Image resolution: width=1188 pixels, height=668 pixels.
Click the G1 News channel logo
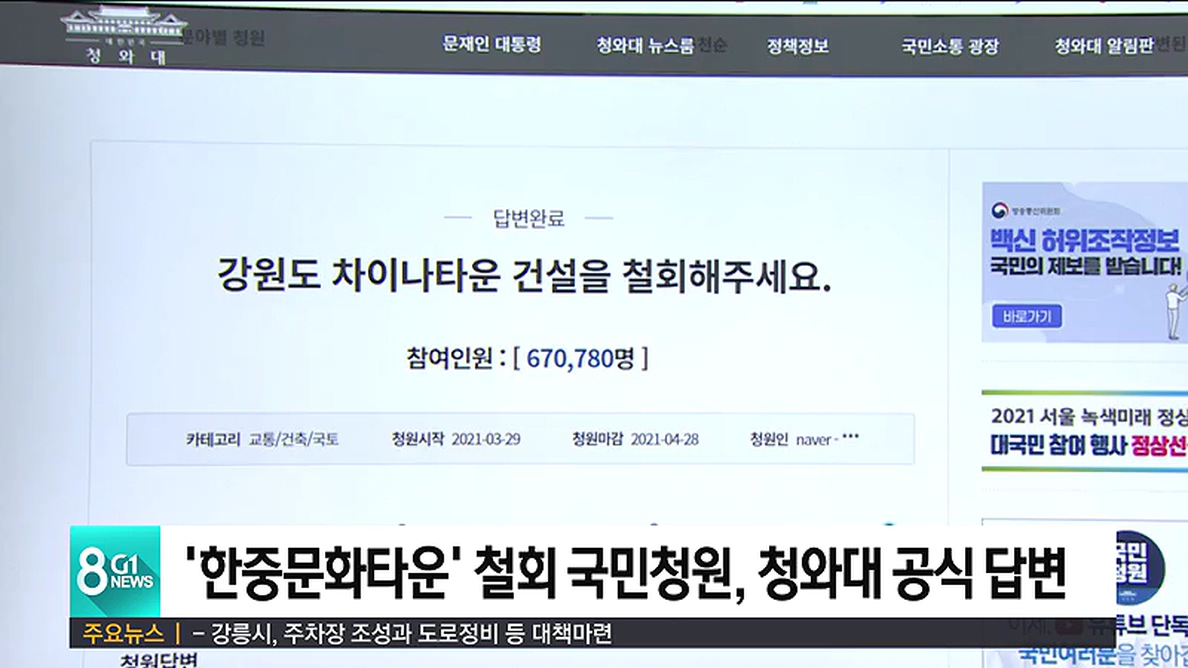pyautogui.click(x=116, y=572)
